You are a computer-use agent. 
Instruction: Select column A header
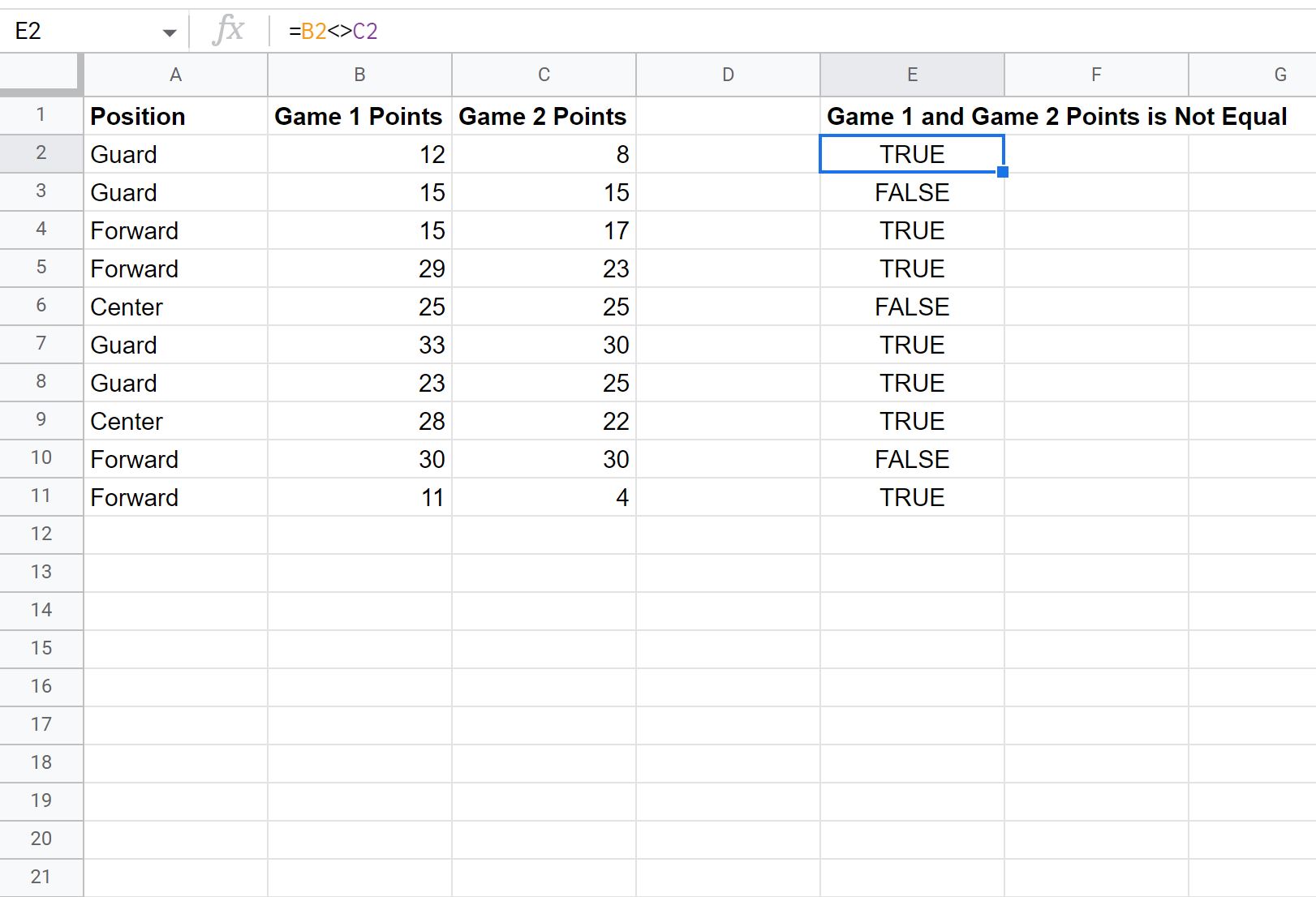(x=175, y=75)
